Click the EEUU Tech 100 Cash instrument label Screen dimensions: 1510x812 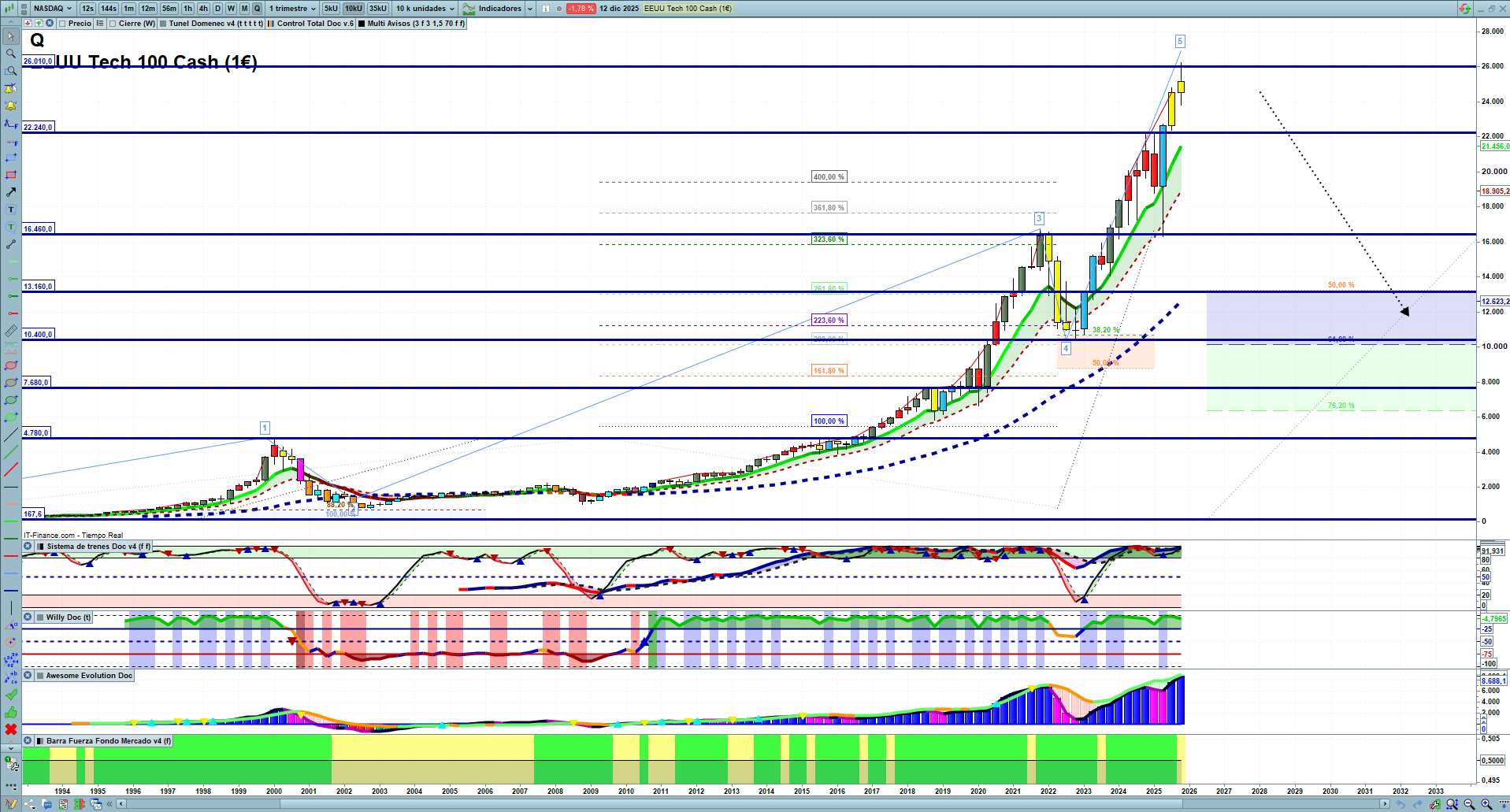[688, 9]
